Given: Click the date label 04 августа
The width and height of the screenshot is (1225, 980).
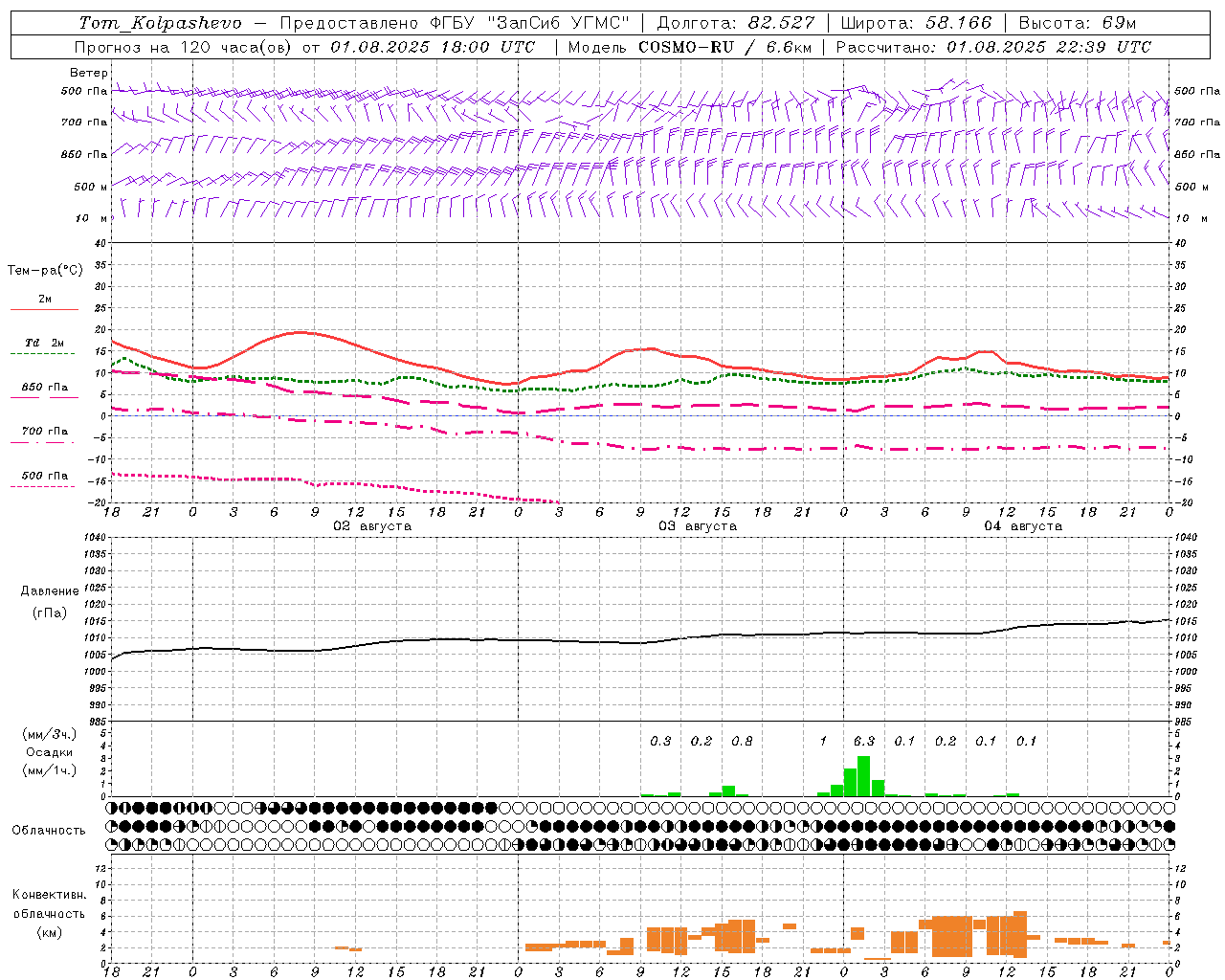Looking at the screenshot, I should [1023, 526].
